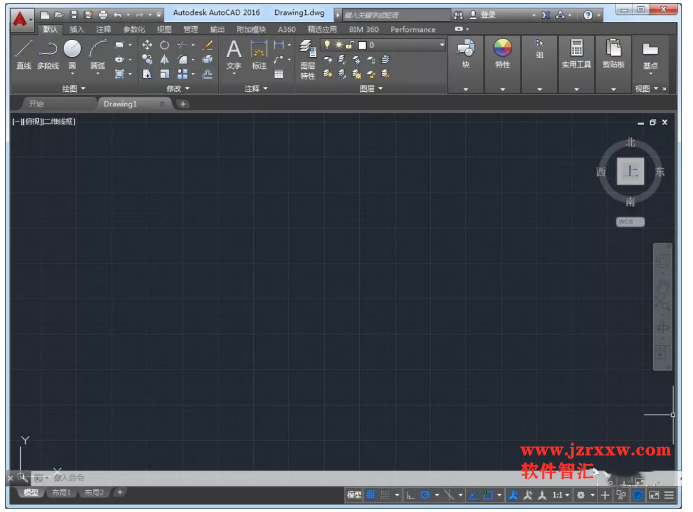Click the Pan hand icon in navigation bar

coord(662,286)
